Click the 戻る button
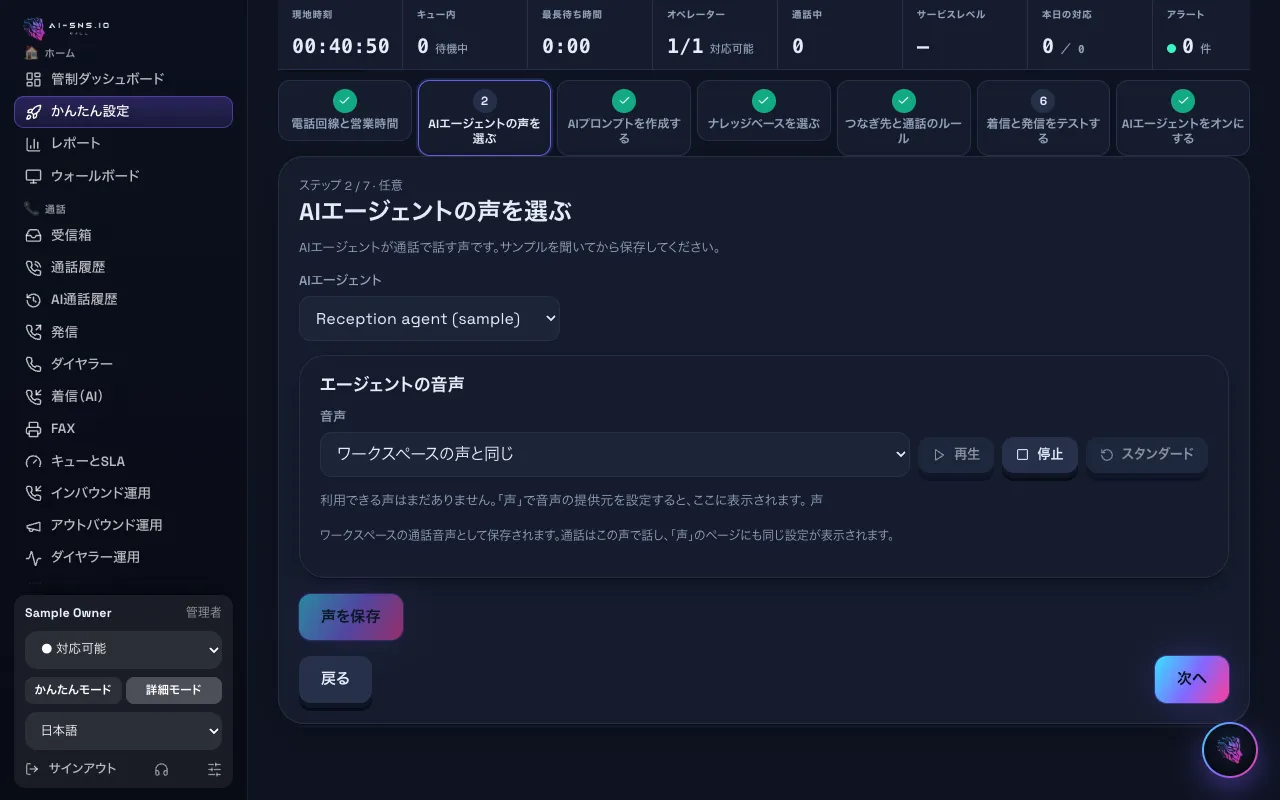This screenshot has width=1280, height=800. click(335, 679)
